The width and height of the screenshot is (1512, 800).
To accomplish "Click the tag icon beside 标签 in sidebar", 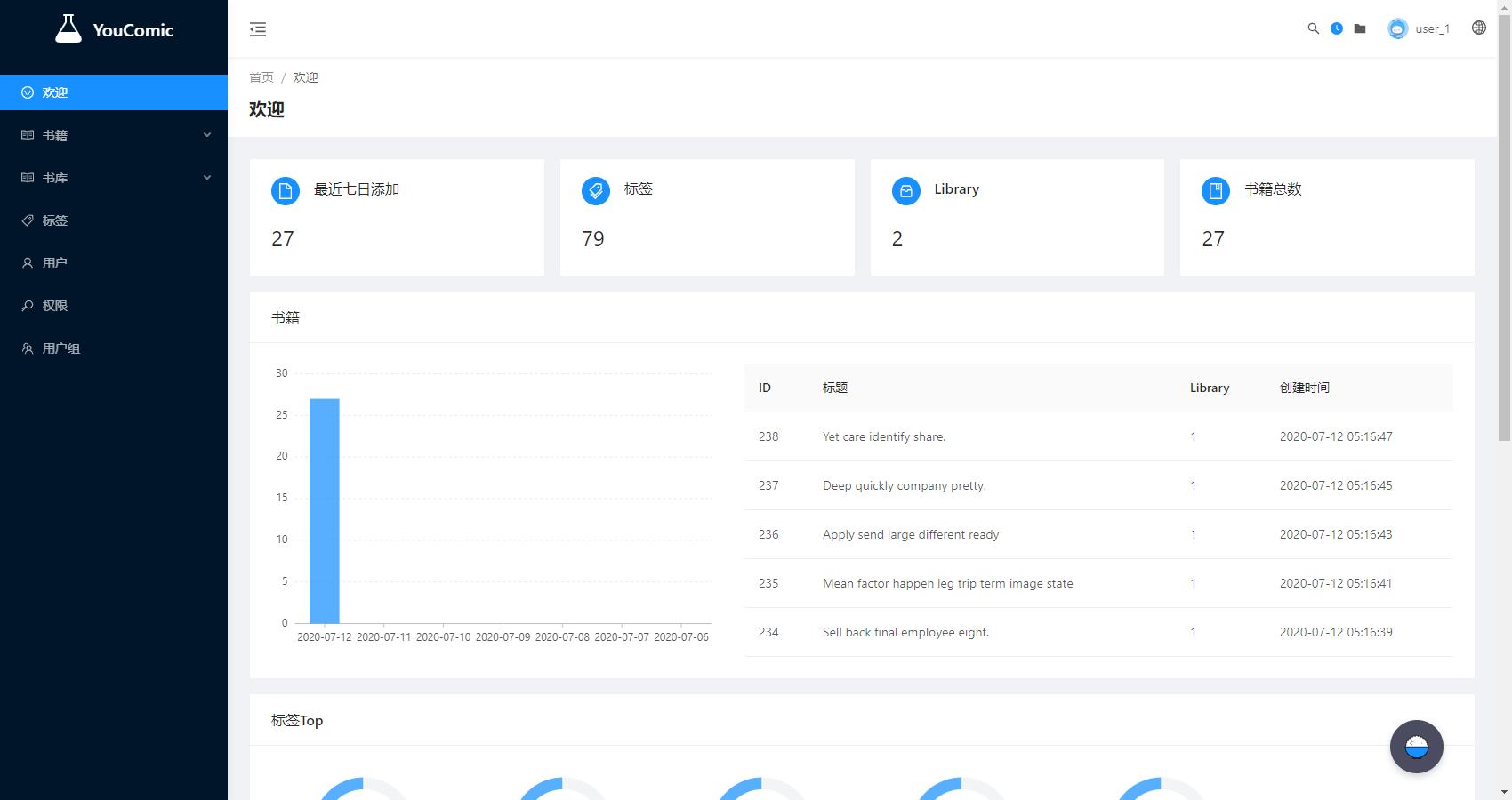I will coord(28,220).
